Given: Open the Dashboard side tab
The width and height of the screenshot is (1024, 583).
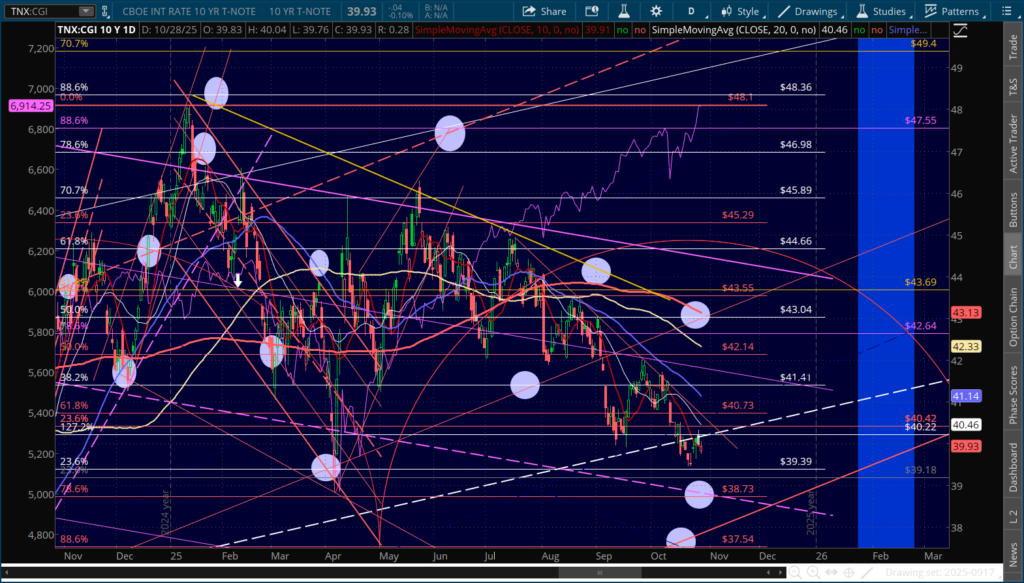Looking at the screenshot, I should tap(1013, 467).
